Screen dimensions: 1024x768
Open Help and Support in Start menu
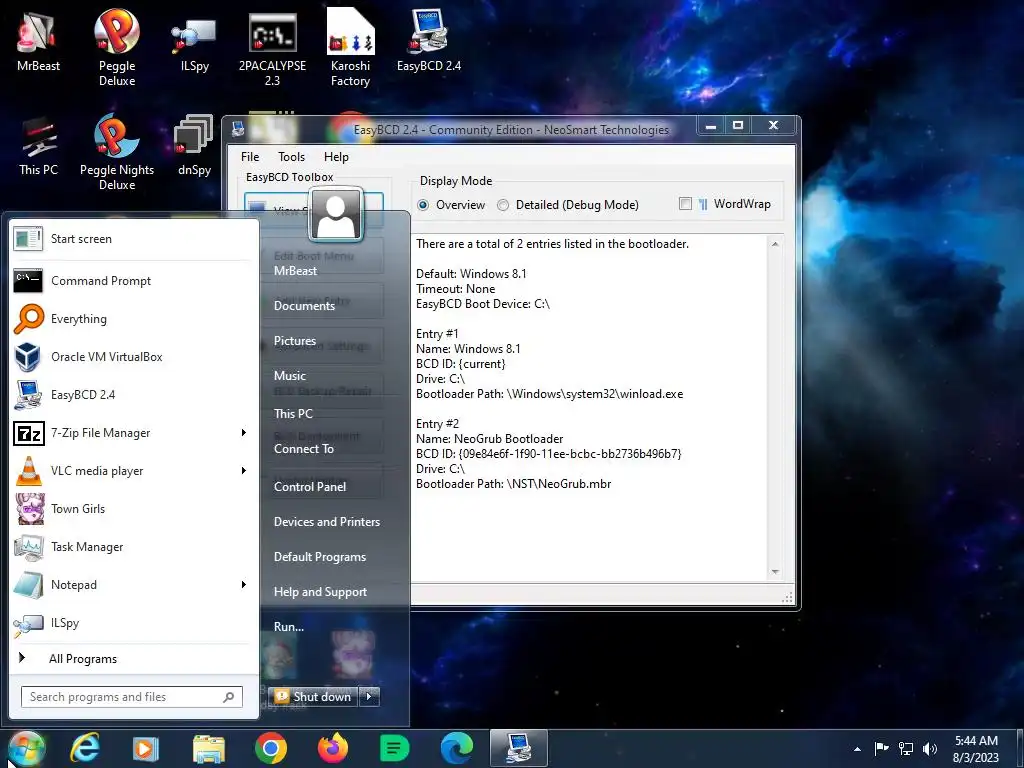pyautogui.click(x=320, y=592)
